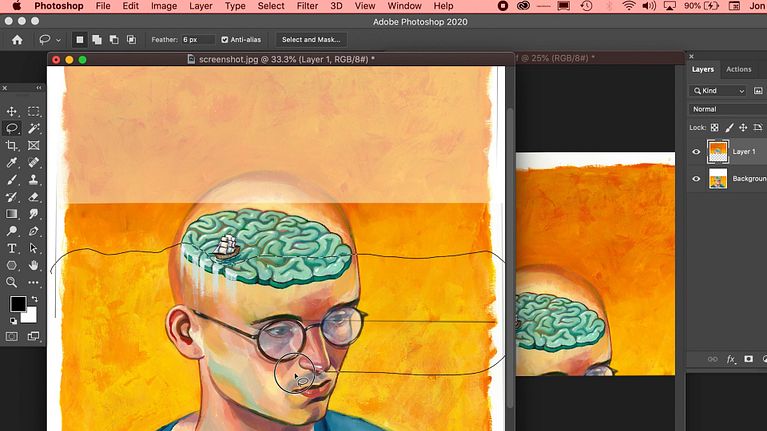Screen dimensions: 767x431
Task: Hide the Background layer visibility
Action: click(696, 179)
